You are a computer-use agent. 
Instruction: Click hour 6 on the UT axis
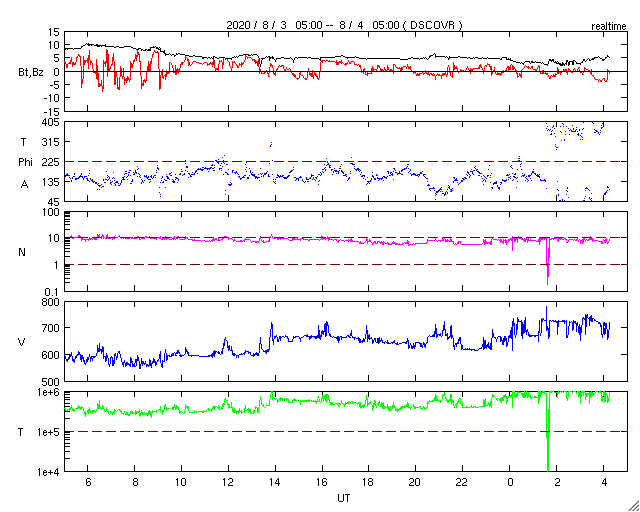coord(88,482)
